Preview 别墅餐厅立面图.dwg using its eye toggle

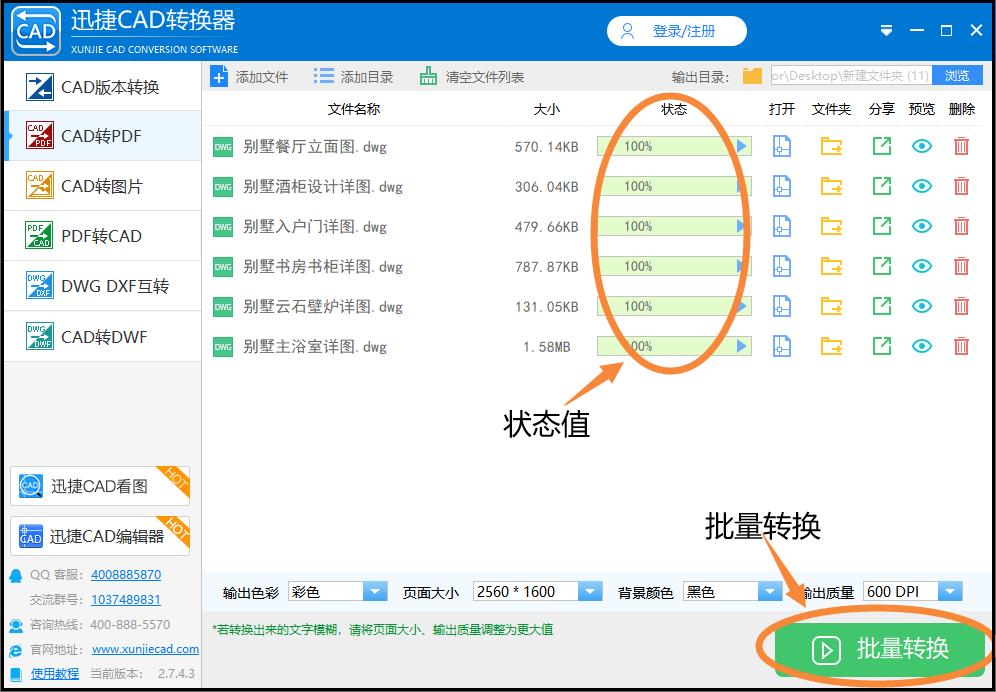(921, 146)
